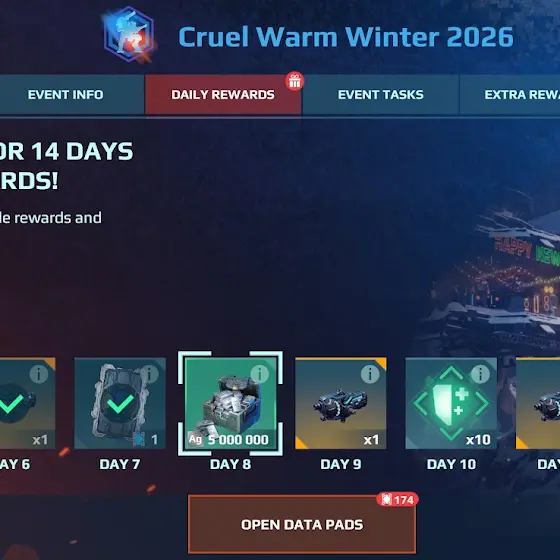The image size is (560, 560).
Task: Open the info icon on Day 6 reward
Action: [39, 374]
